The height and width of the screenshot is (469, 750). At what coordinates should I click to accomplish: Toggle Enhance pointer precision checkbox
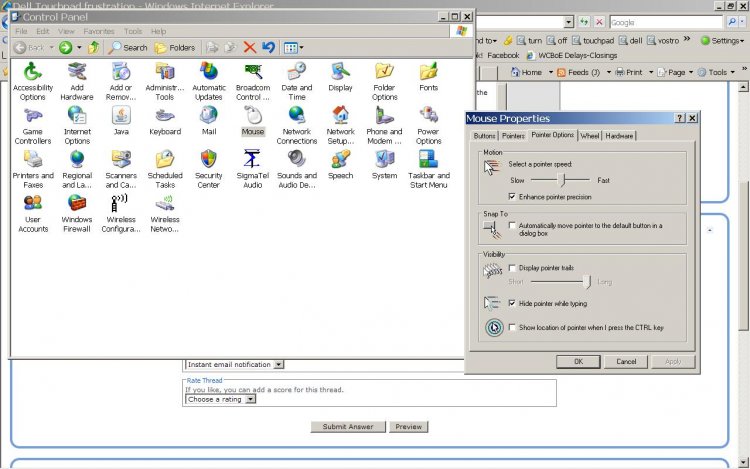pos(512,196)
